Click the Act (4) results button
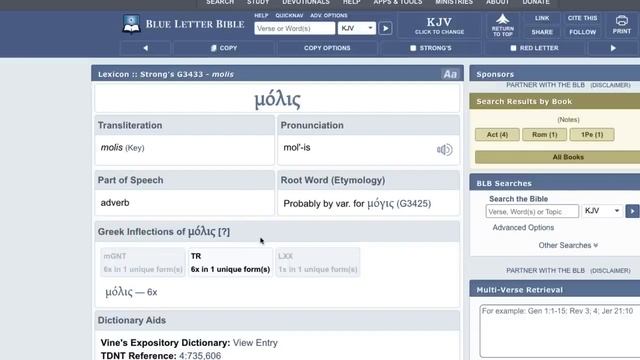The image size is (640, 360). point(497,135)
